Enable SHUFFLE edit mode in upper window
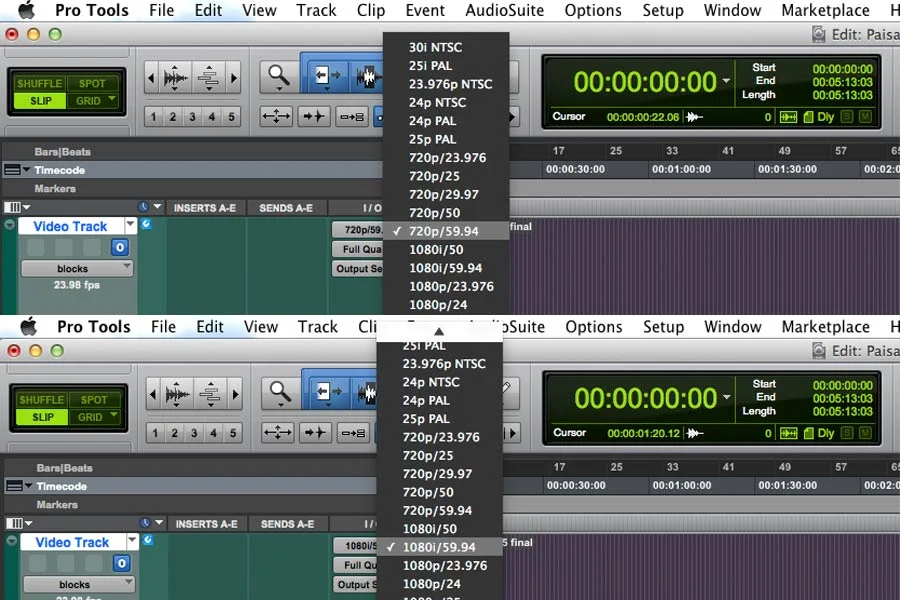 coord(39,83)
